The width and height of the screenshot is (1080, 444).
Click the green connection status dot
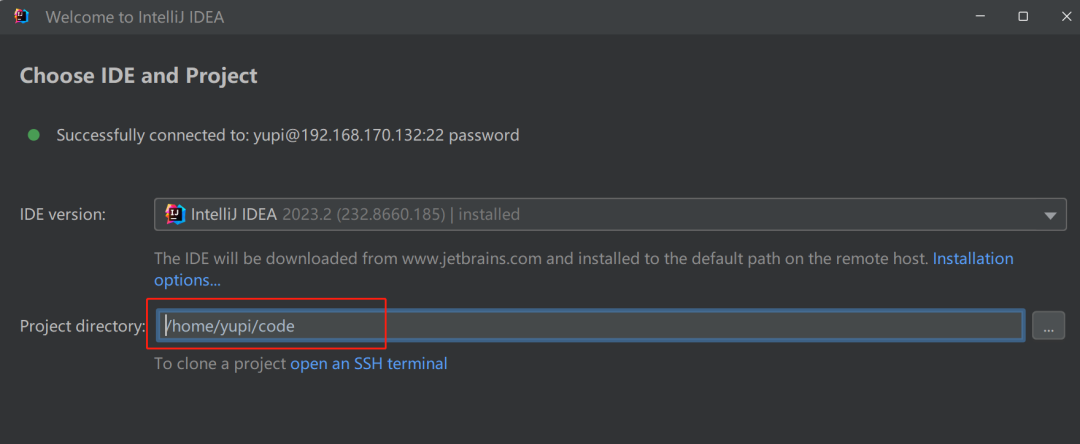pos(34,135)
